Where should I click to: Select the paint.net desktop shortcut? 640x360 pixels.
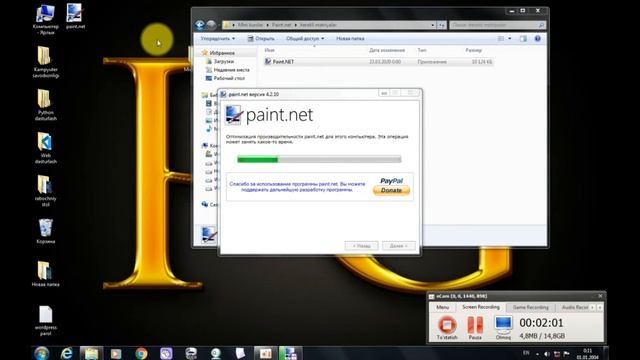point(75,16)
